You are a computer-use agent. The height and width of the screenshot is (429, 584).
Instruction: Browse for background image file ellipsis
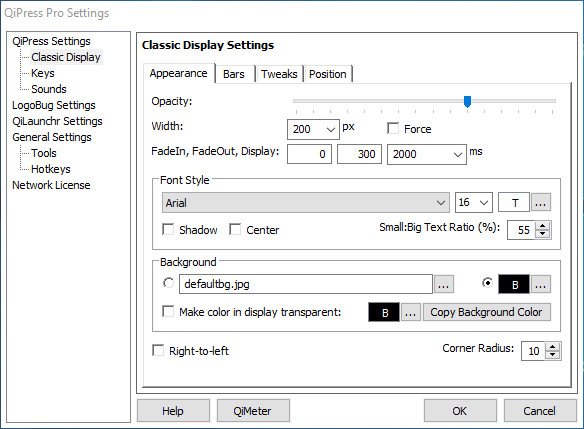[443, 285]
